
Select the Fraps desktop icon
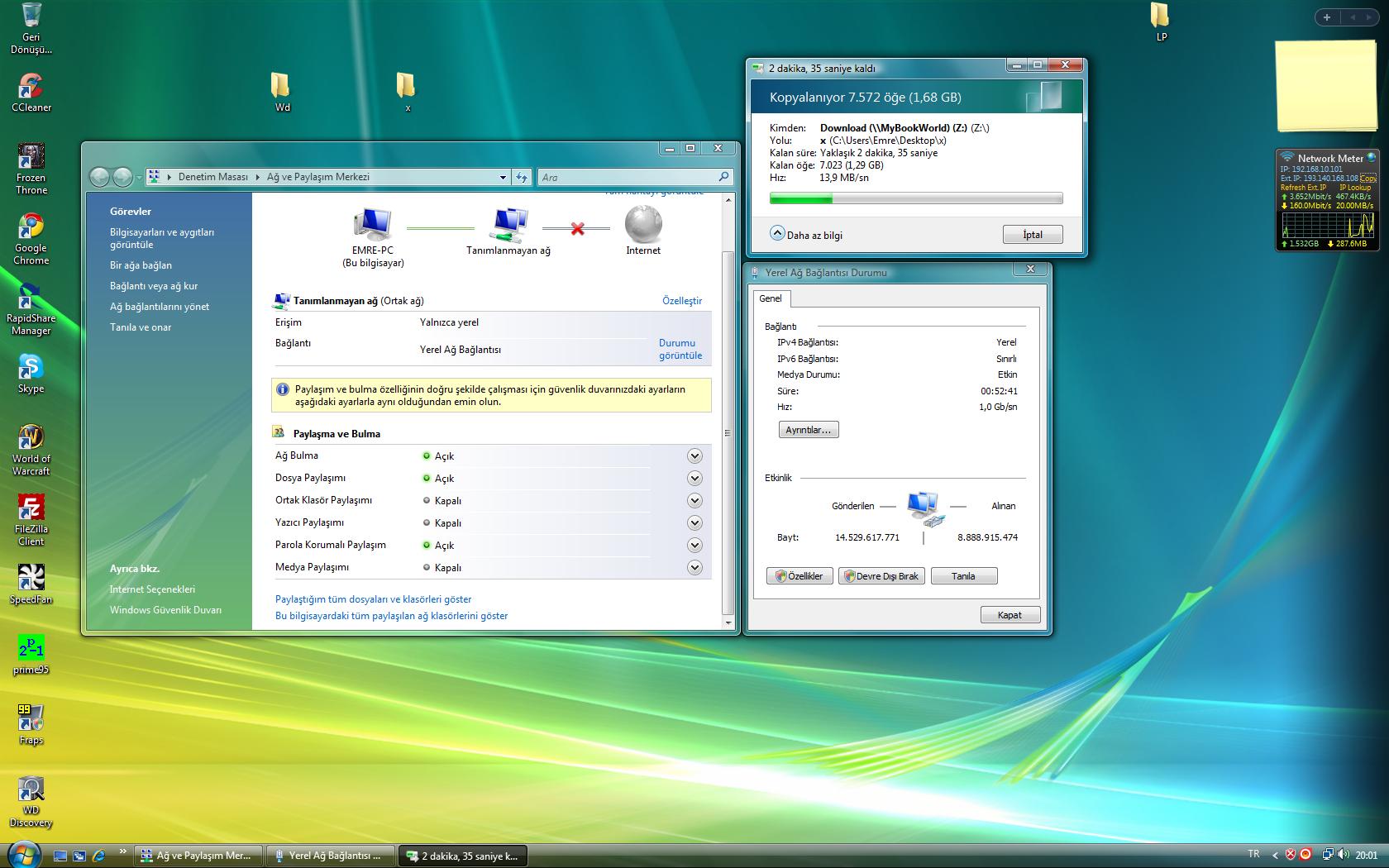tap(31, 725)
